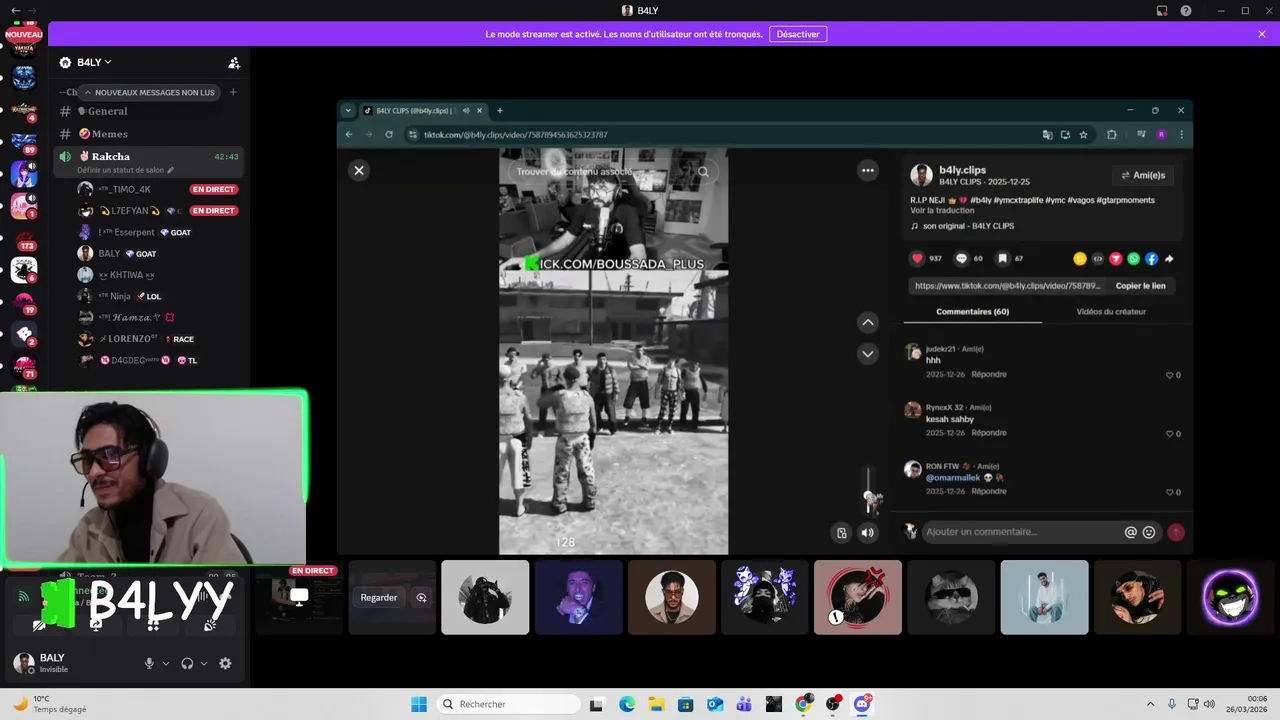The image size is (1280, 720).
Task: Share the video to WhatsApp
Action: tap(1133, 258)
